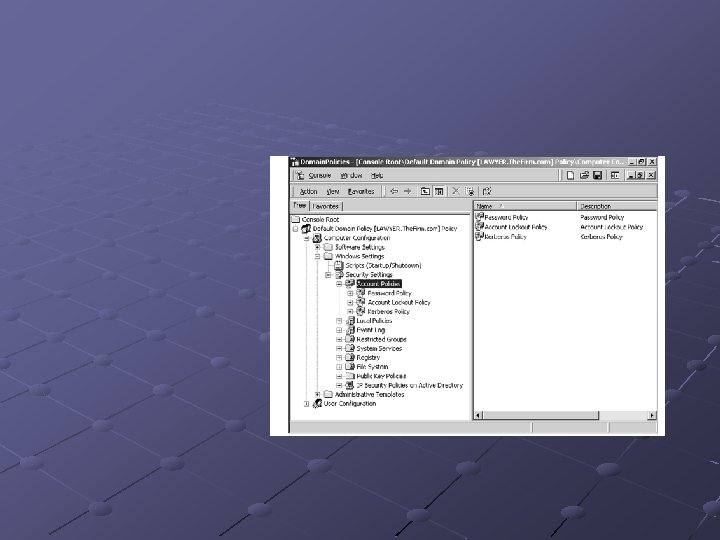Switch to the Favorites tab

(x=326, y=206)
